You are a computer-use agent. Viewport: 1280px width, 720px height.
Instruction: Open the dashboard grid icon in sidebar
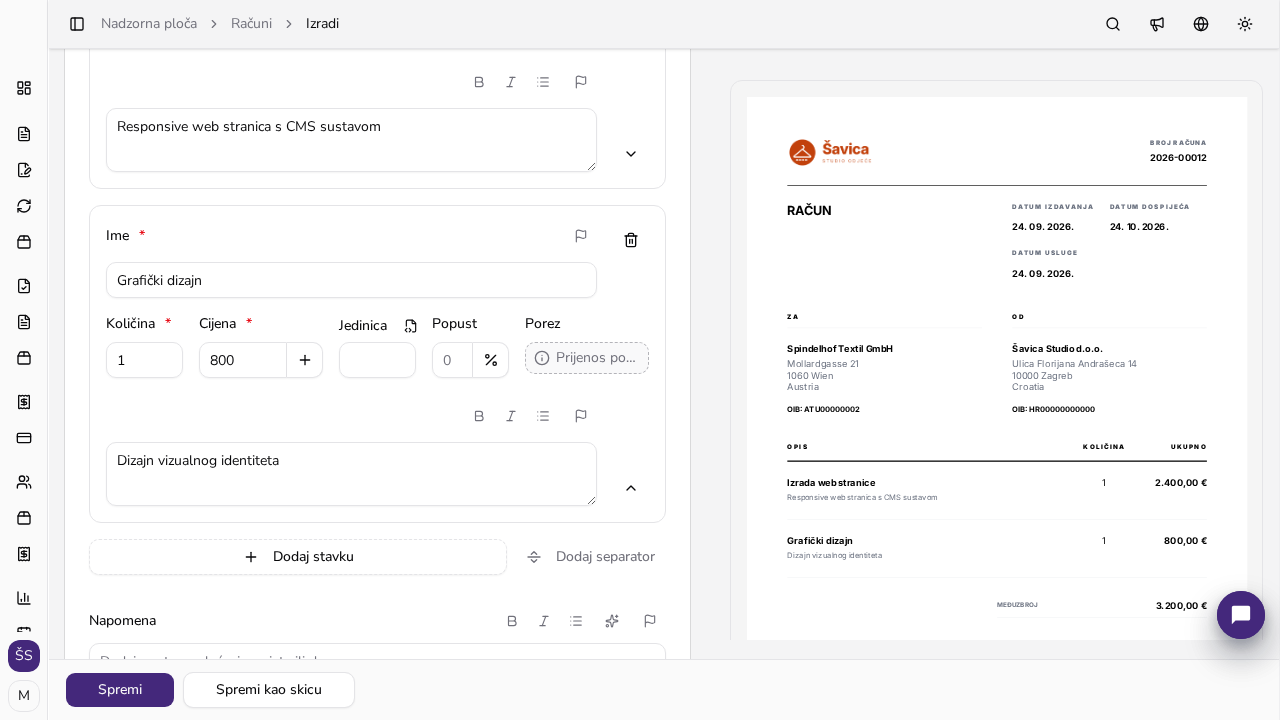(24, 88)
